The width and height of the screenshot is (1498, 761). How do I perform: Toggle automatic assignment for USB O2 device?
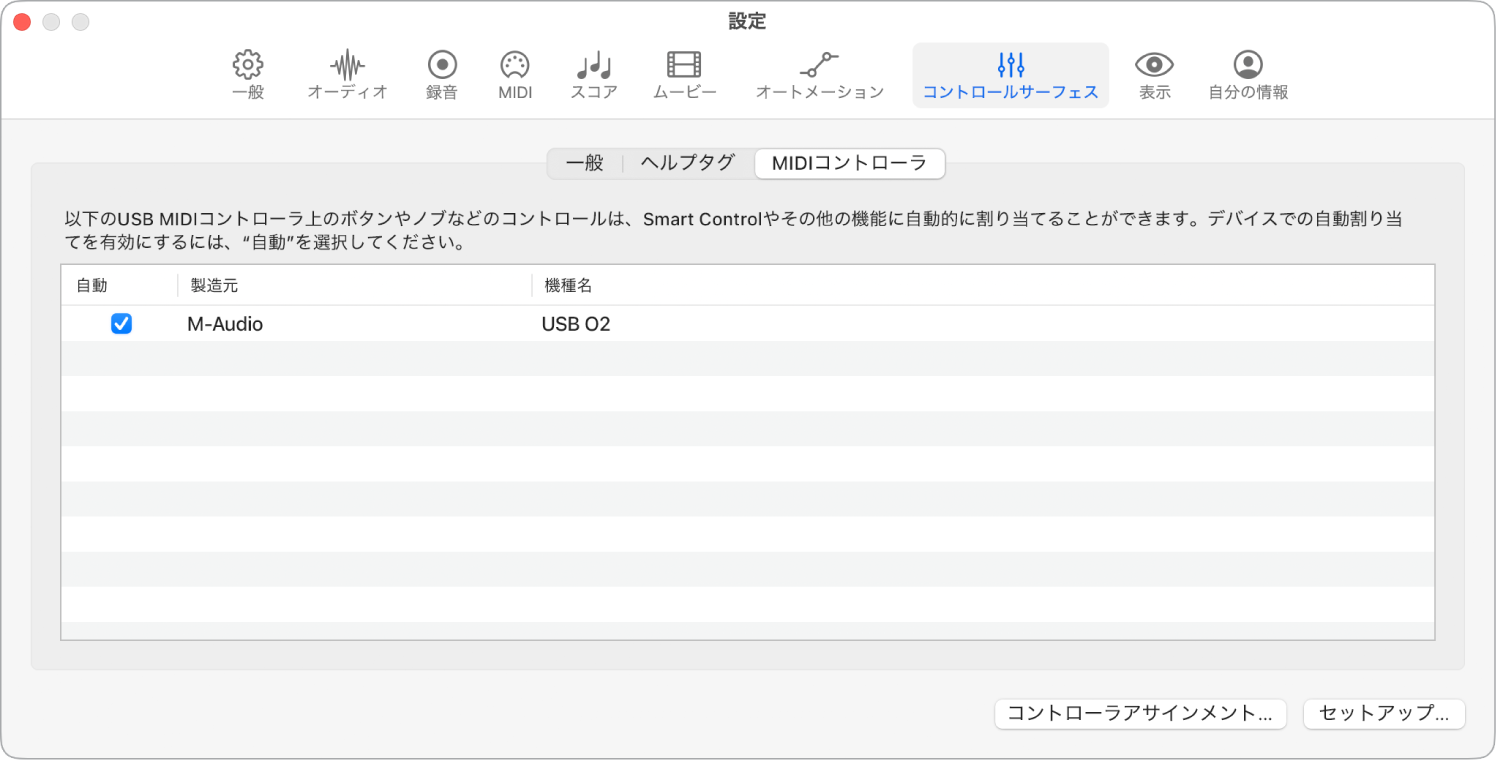tap(121, 323)
